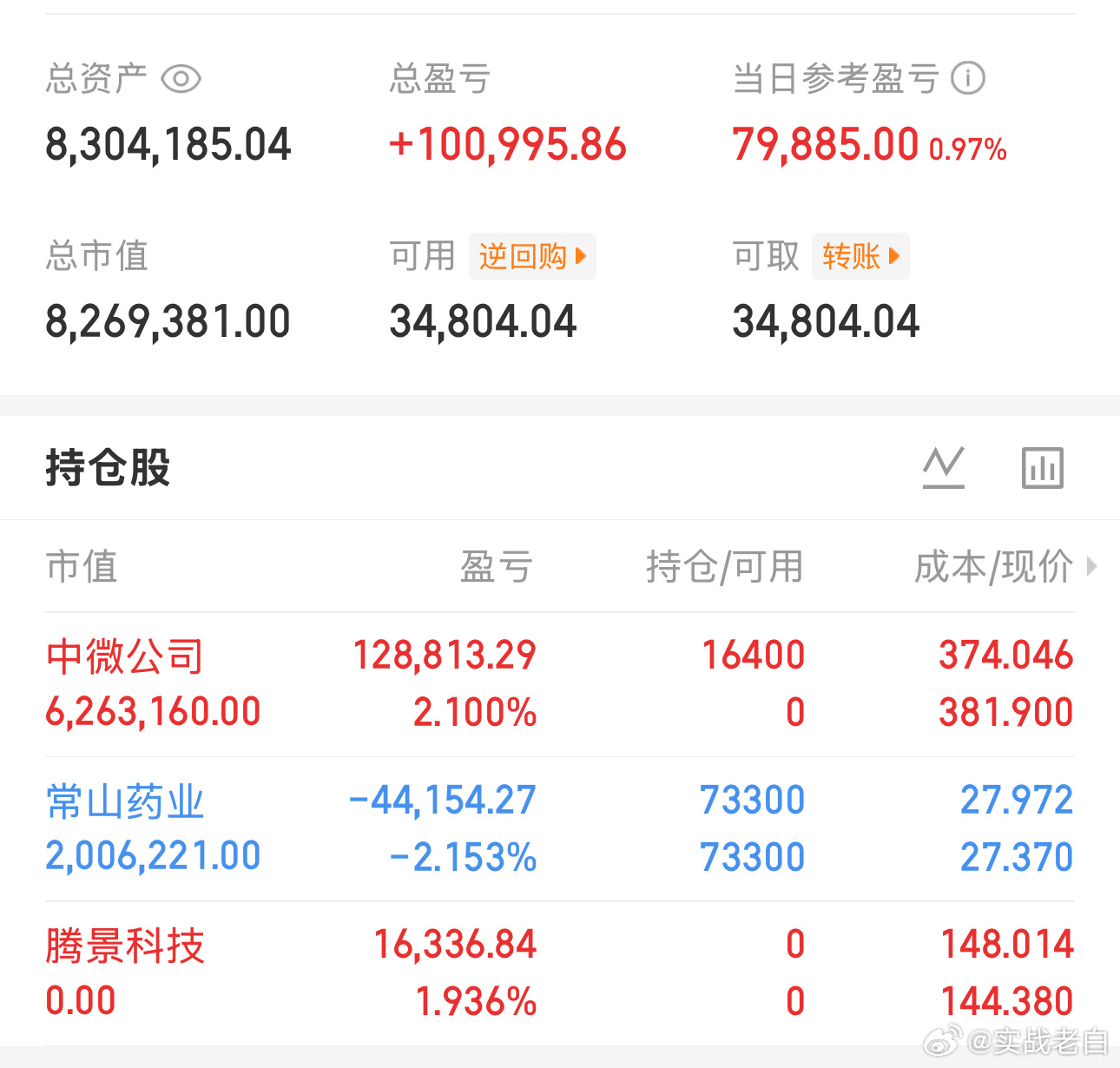Expand columns arrow next to 成本/现价
Viewport: 1120px width, 1068px height.
point(1092,567)
